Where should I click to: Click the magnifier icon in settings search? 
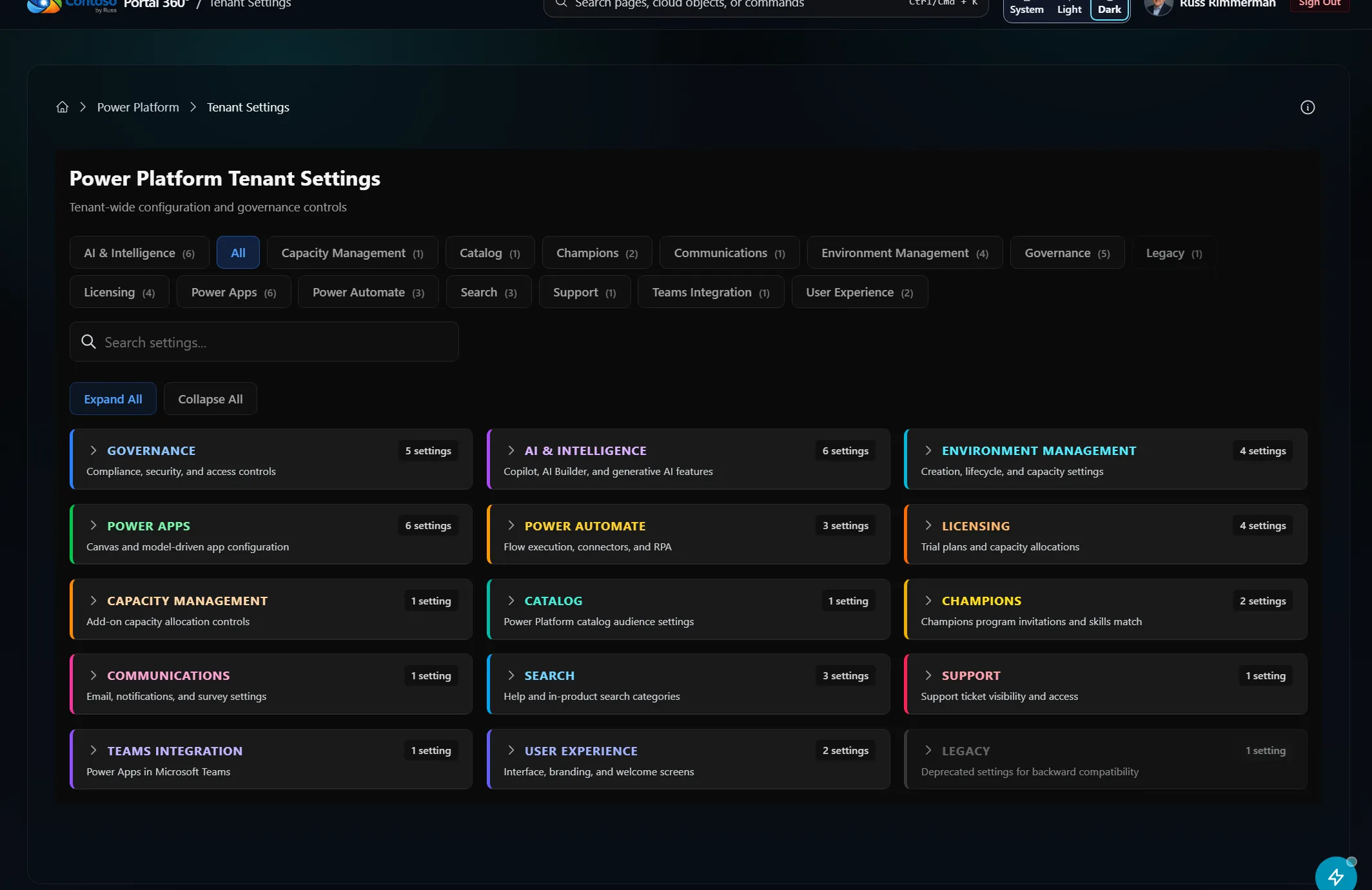coord(89,342)
